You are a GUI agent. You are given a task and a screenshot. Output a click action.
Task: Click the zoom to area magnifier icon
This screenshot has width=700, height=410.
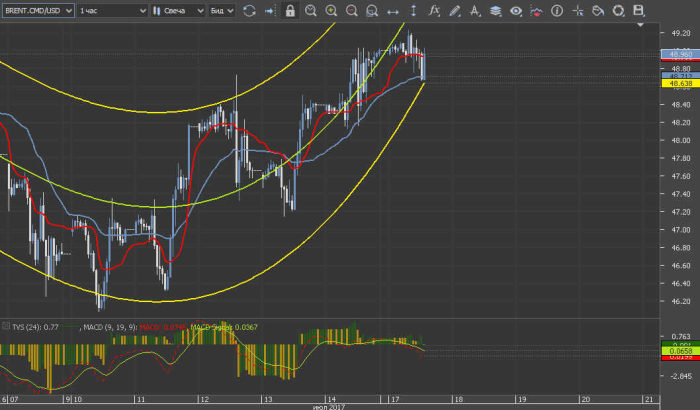click(x=371, y=11)
